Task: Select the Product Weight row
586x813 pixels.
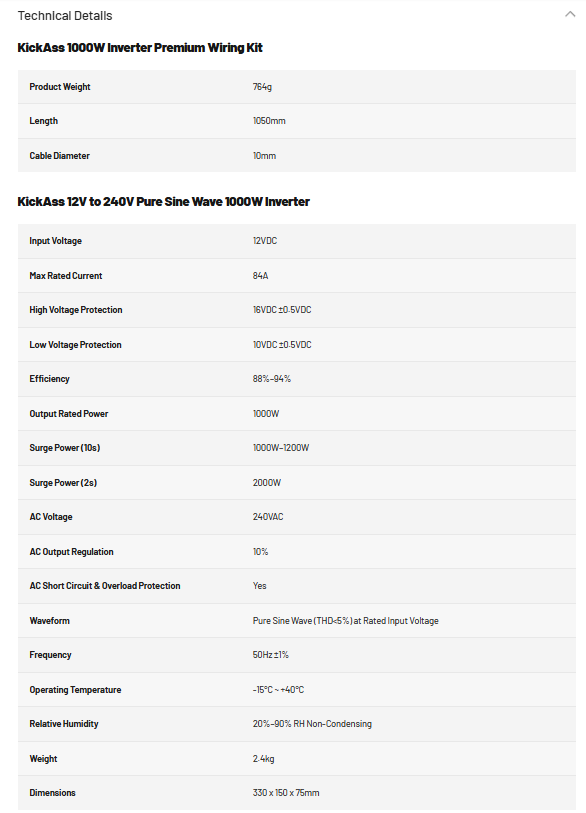Action: point(297,87)
